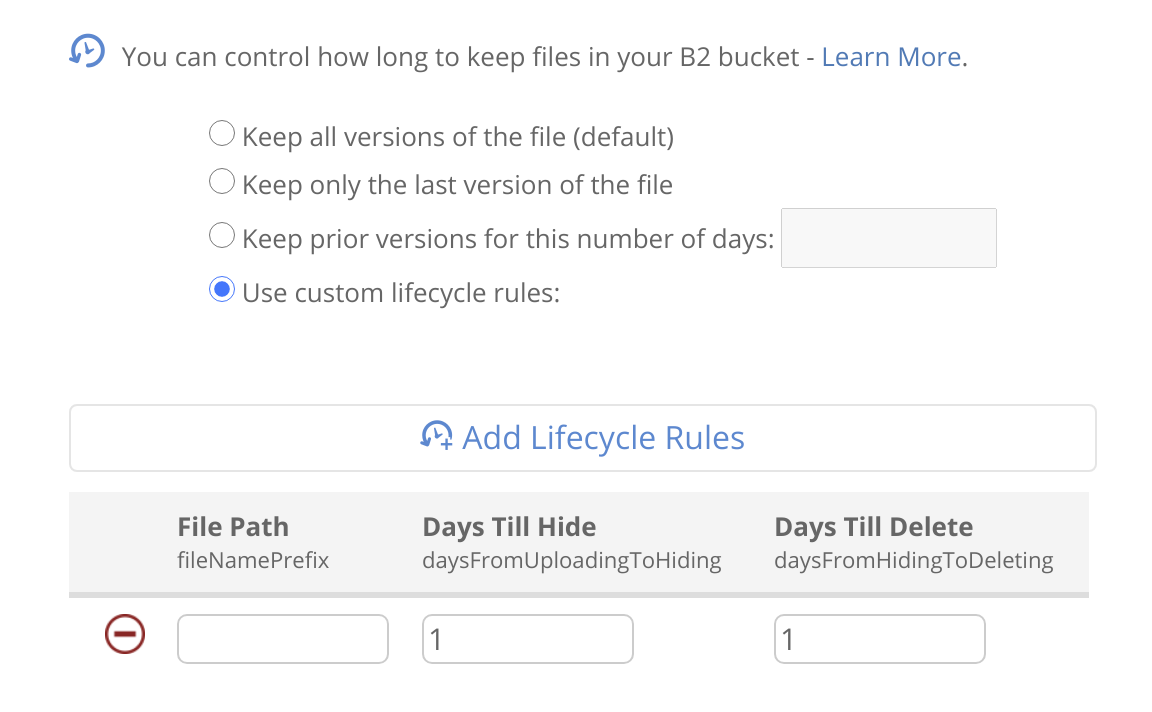Click the Days Till Hide column header
This screenshot has width=1152, height=712.
509,527
